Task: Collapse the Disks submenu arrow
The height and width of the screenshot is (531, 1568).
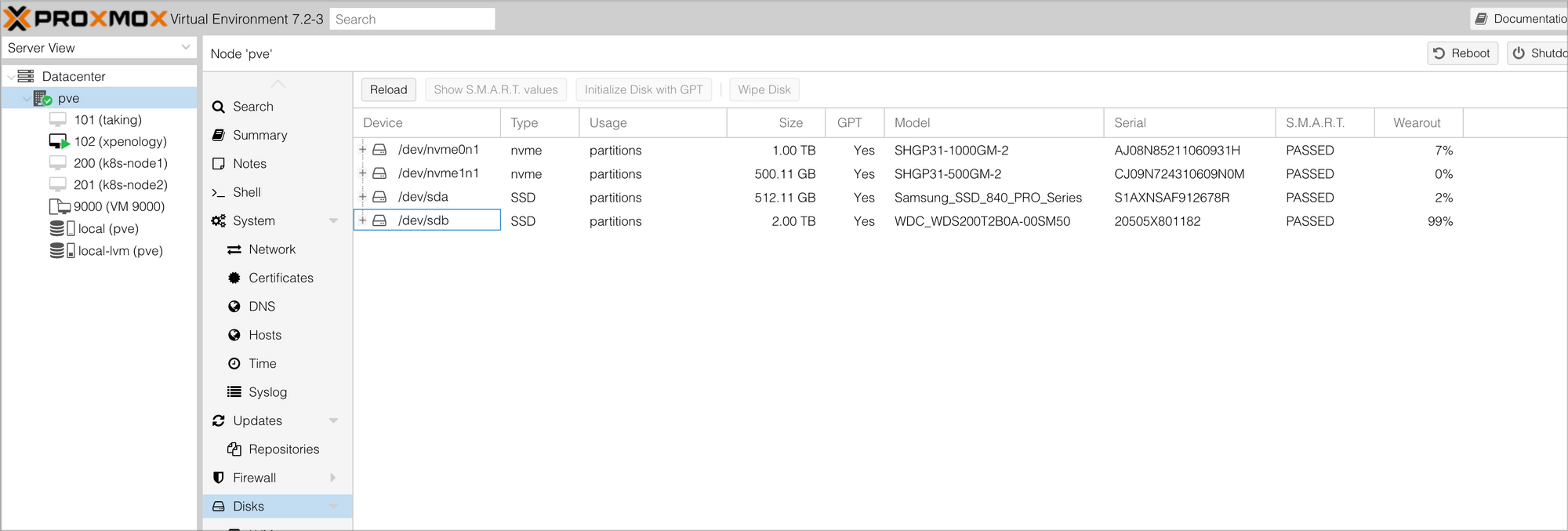Action: pos(333,506)
